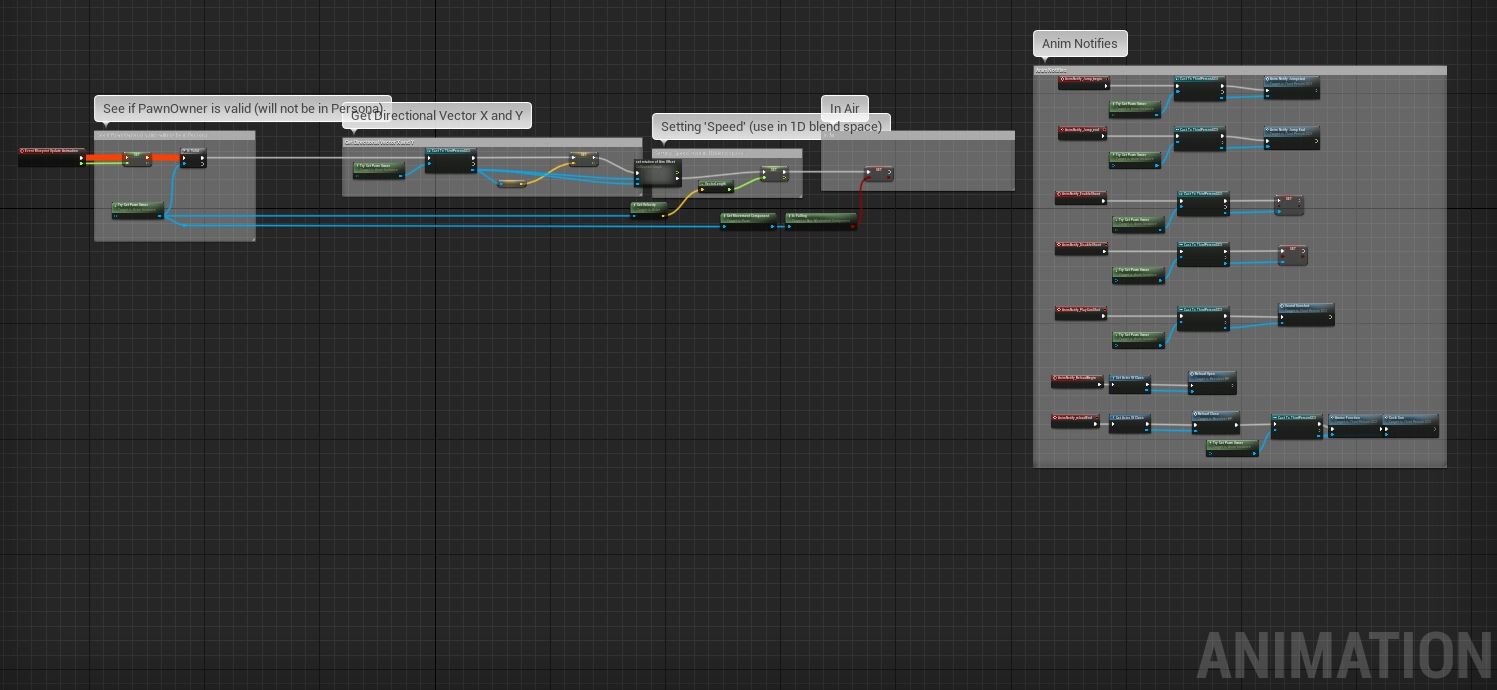Select the Cast node wired to AnimNotify_Jump_begin
The height and width of the screenshot is (690, 1497).
tap(1200, 88)
